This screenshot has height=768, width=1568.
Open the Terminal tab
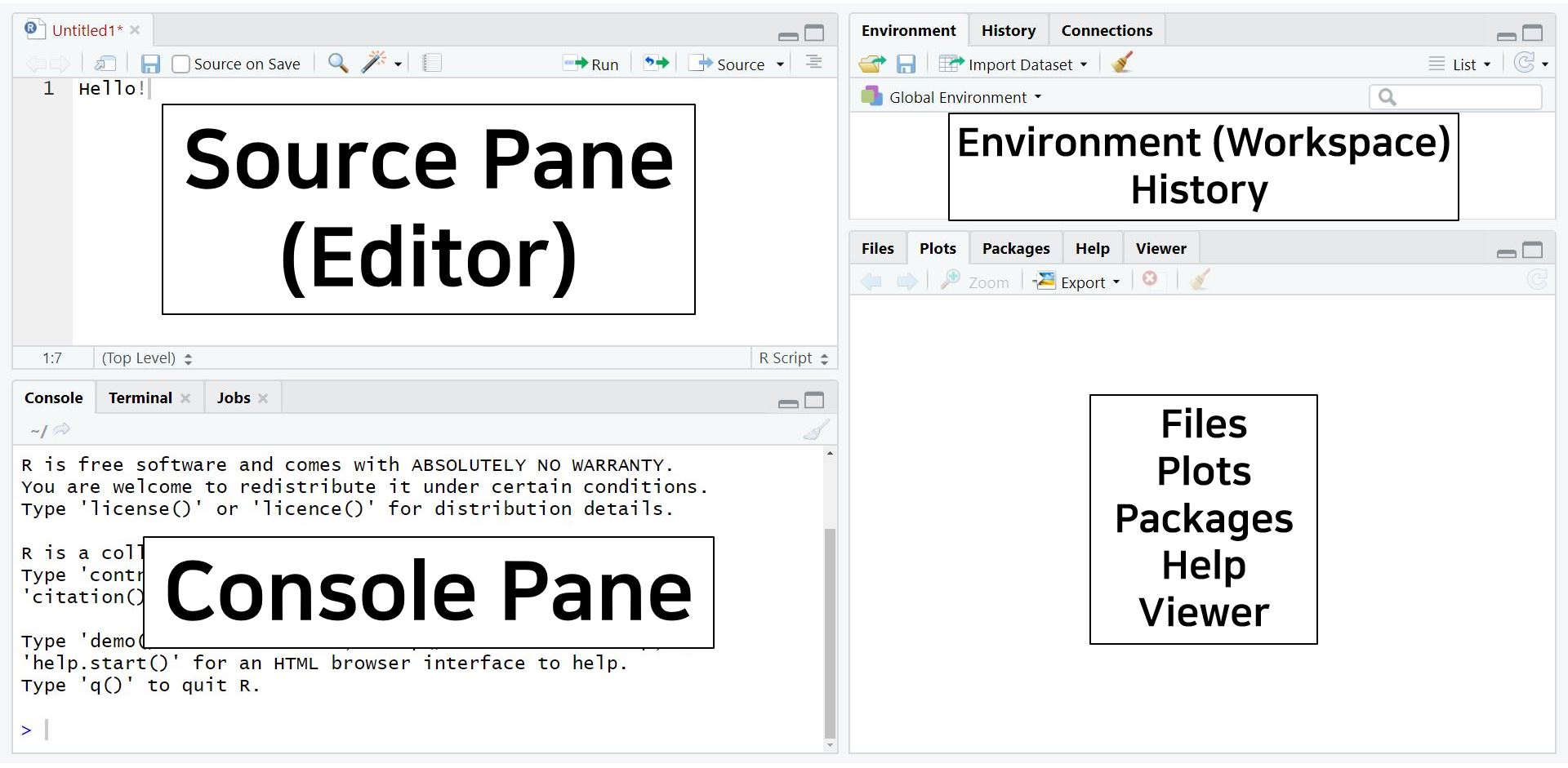[140, 398]
